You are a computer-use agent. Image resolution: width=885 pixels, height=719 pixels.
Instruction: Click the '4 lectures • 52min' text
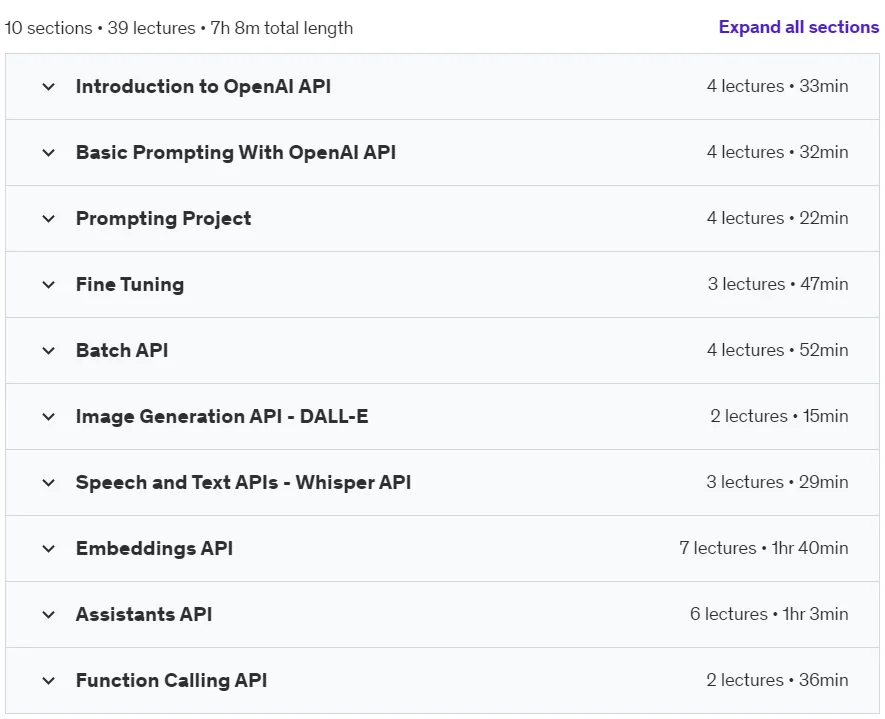click(777, 350)
